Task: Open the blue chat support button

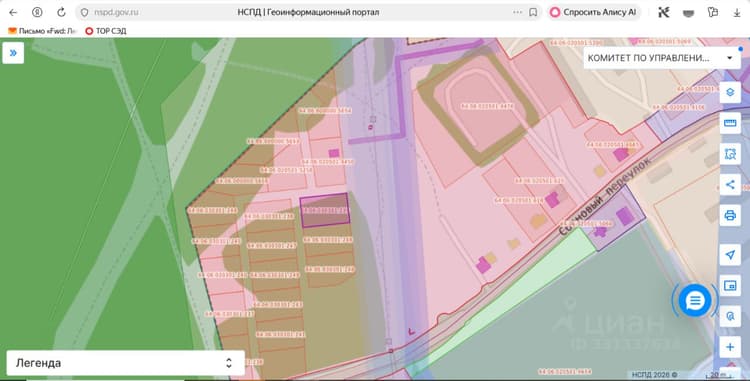Action: (x=695, y=301)
